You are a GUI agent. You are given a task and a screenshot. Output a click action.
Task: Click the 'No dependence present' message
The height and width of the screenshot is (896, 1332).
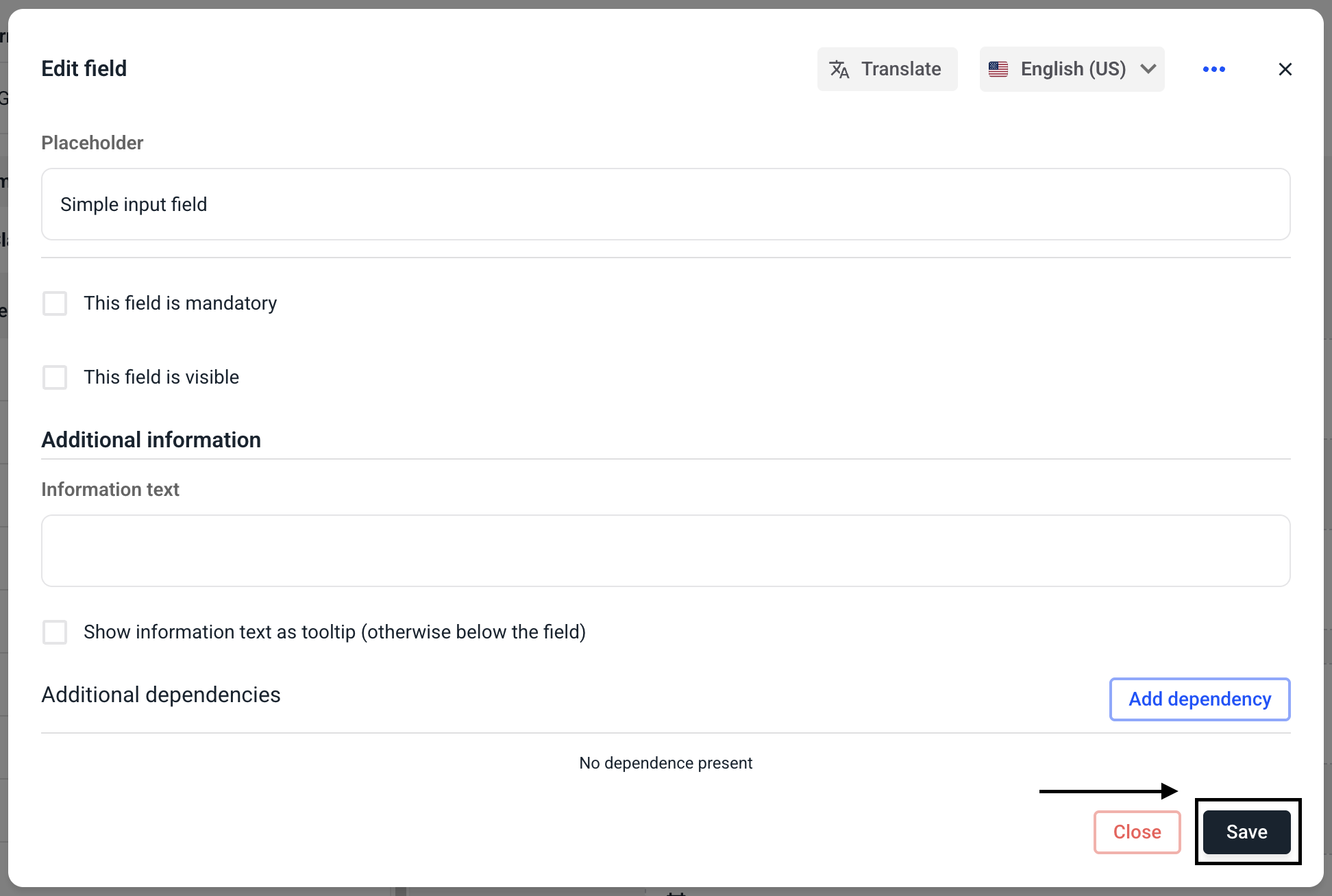[x=665, y=763]
